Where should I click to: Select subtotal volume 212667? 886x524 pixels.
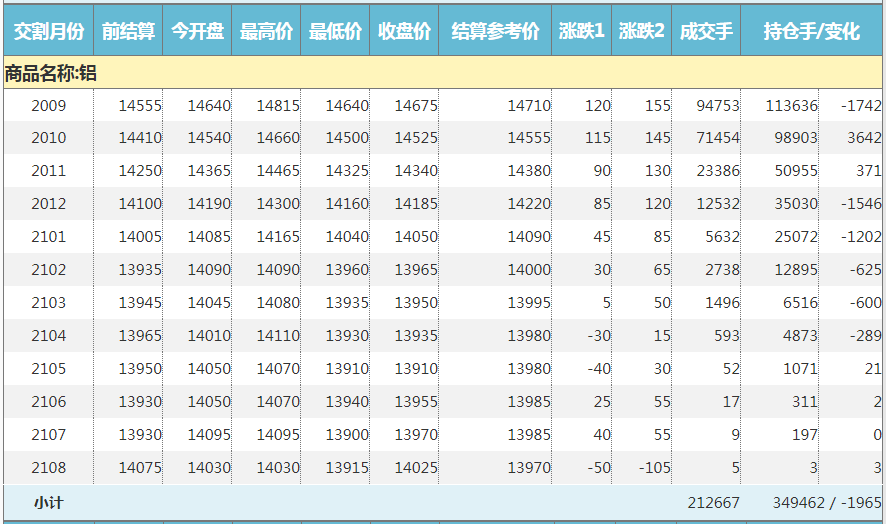[713, 503]
